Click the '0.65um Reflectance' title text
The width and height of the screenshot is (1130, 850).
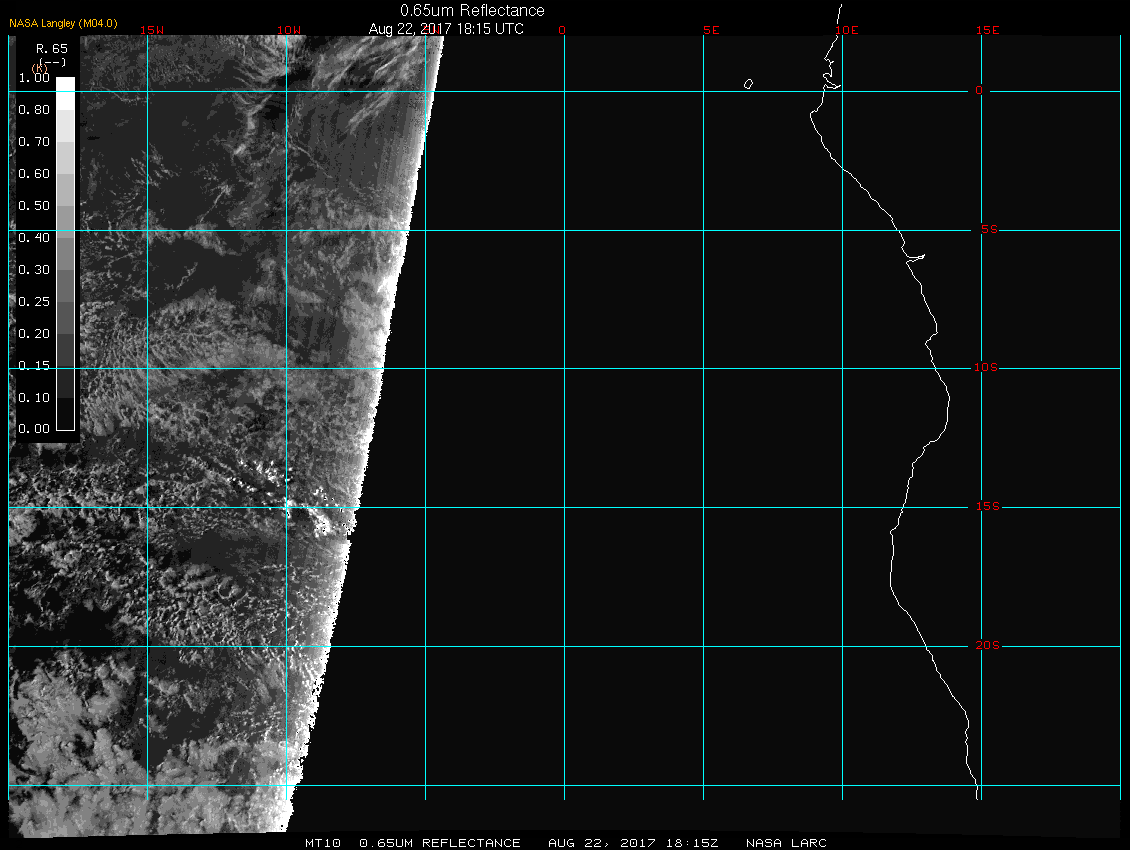coord(472,10)
